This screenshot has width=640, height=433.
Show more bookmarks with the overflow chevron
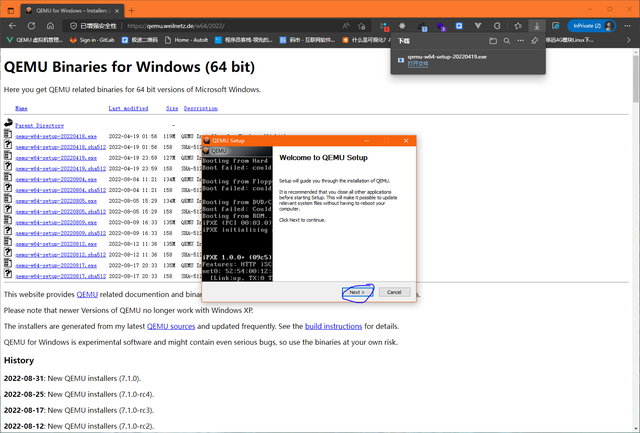click(629, 40)
